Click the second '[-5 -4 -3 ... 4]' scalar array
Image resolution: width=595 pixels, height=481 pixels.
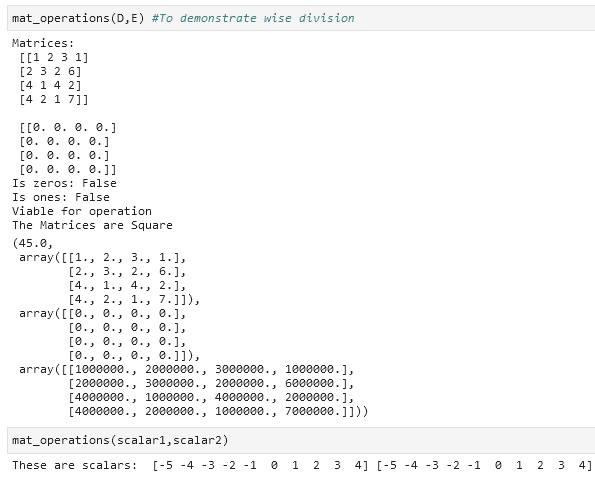pyautogui.click(x=485, y=465)
